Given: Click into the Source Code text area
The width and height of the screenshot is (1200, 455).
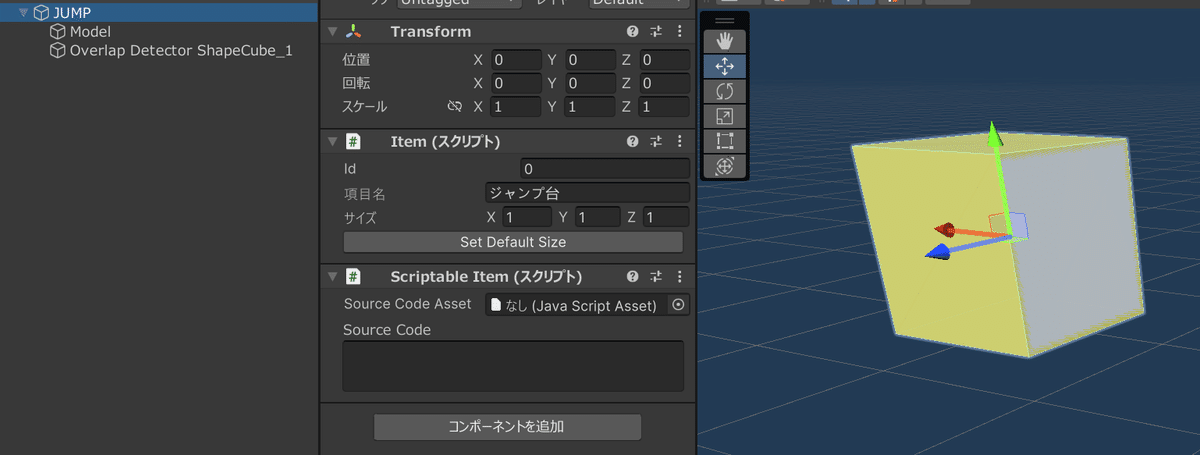Looking at the screenshot, I should pyautogui.click(x=513, y=366).
